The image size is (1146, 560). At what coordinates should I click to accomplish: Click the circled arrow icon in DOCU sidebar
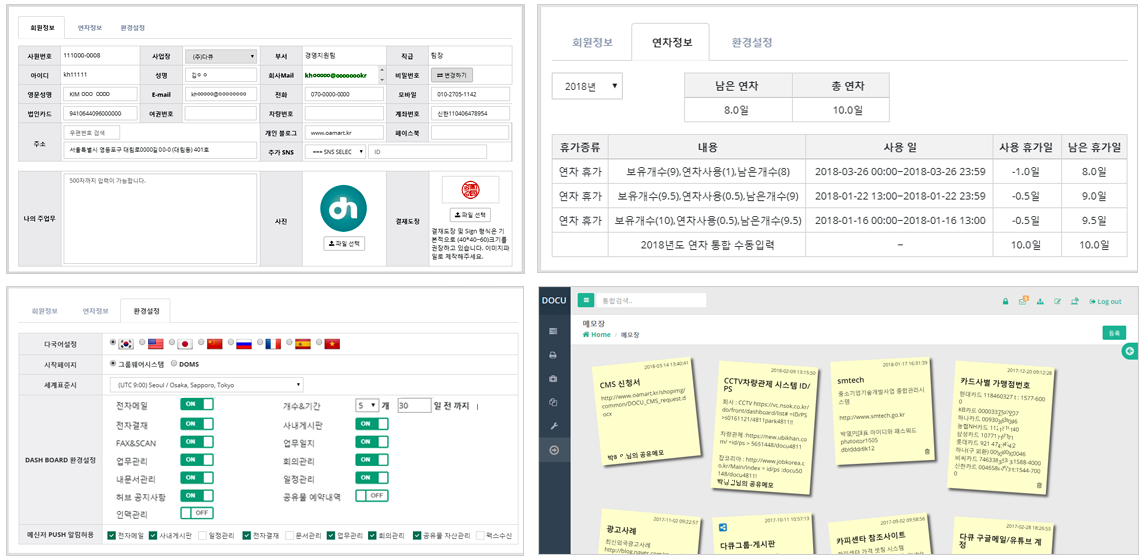(x=553, y=450)
